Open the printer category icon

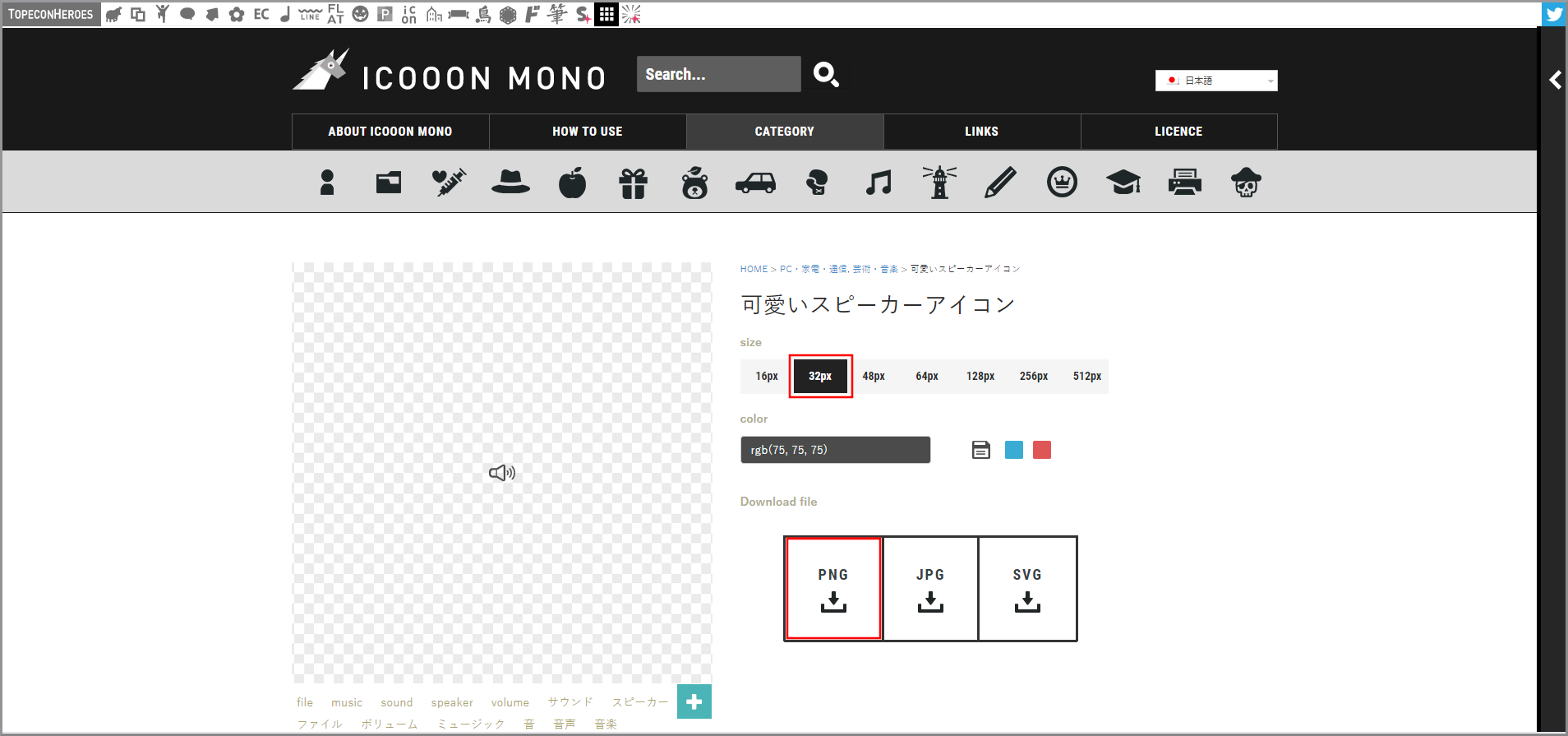click(1185, 182)
